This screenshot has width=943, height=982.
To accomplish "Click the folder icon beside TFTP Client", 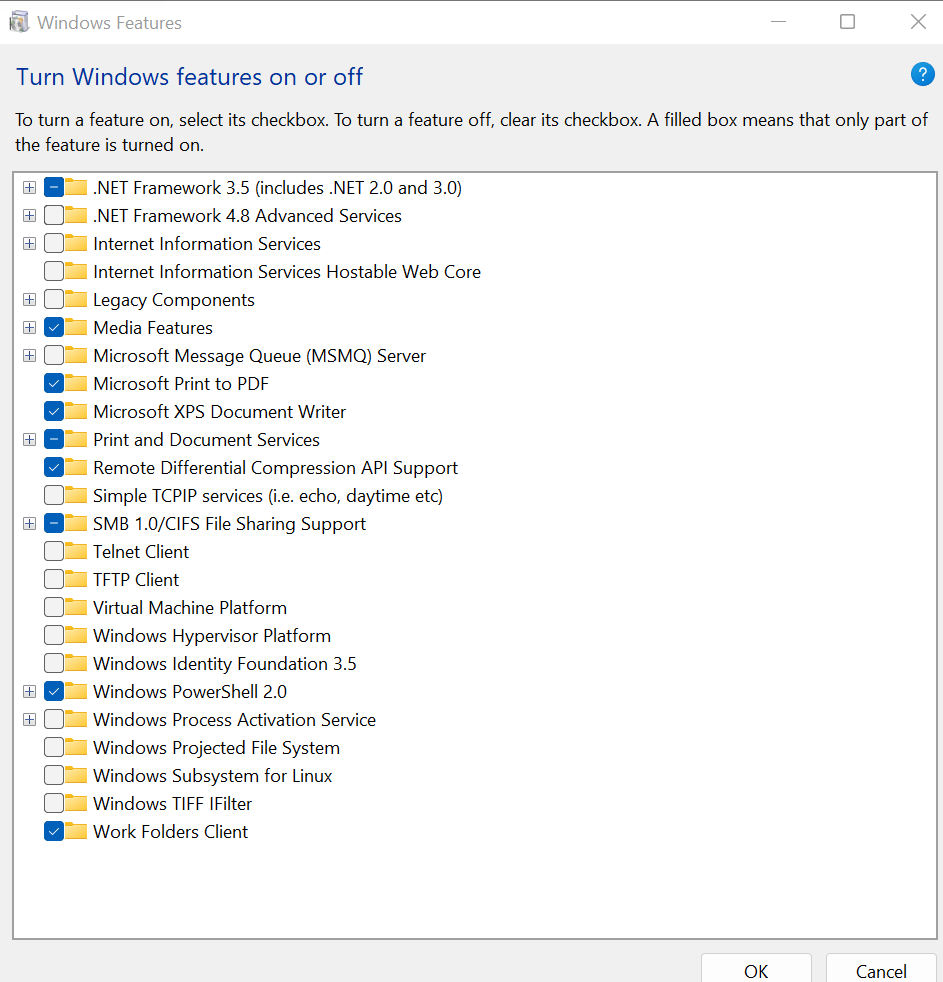I will click(x=76, y=579).
